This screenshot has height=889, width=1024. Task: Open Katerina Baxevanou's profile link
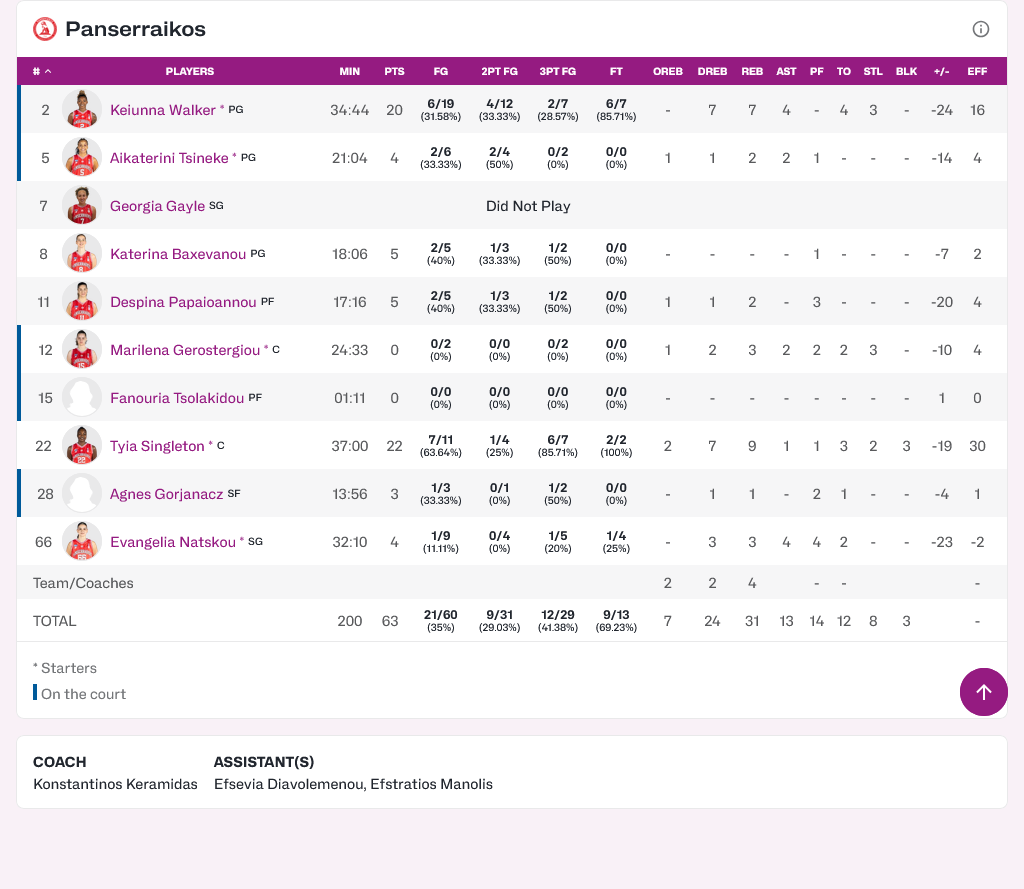tap(178, 254)
